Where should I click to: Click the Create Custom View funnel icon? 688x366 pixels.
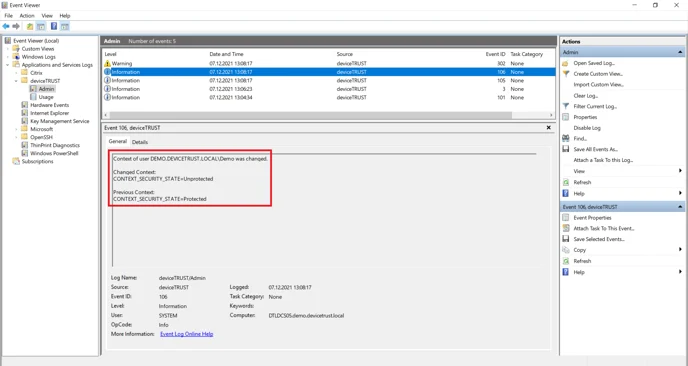coord(566,74)
